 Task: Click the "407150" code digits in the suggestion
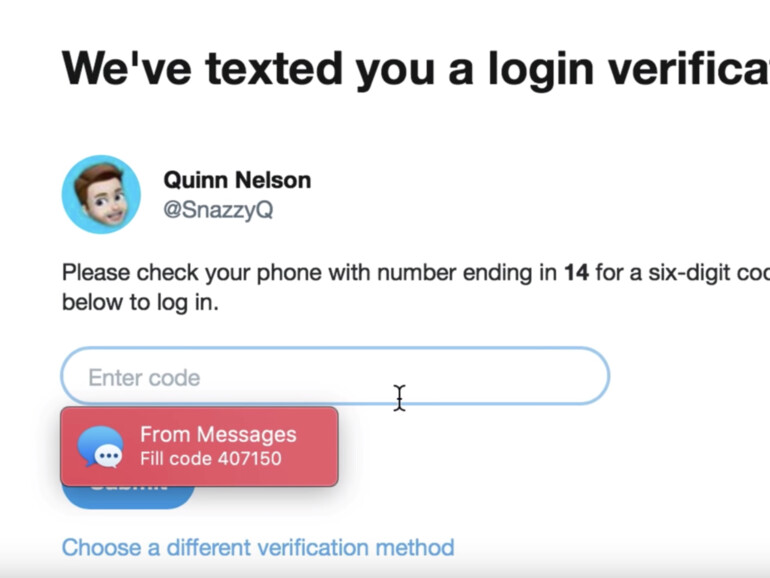point(249,459)
